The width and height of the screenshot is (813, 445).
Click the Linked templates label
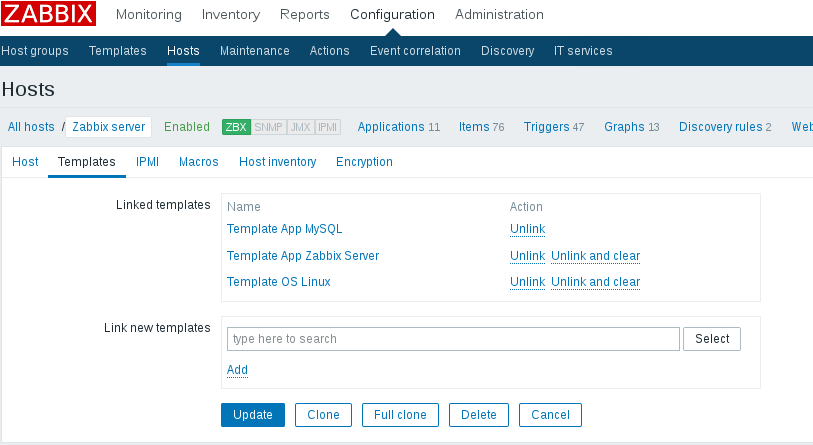click(163, 205)
